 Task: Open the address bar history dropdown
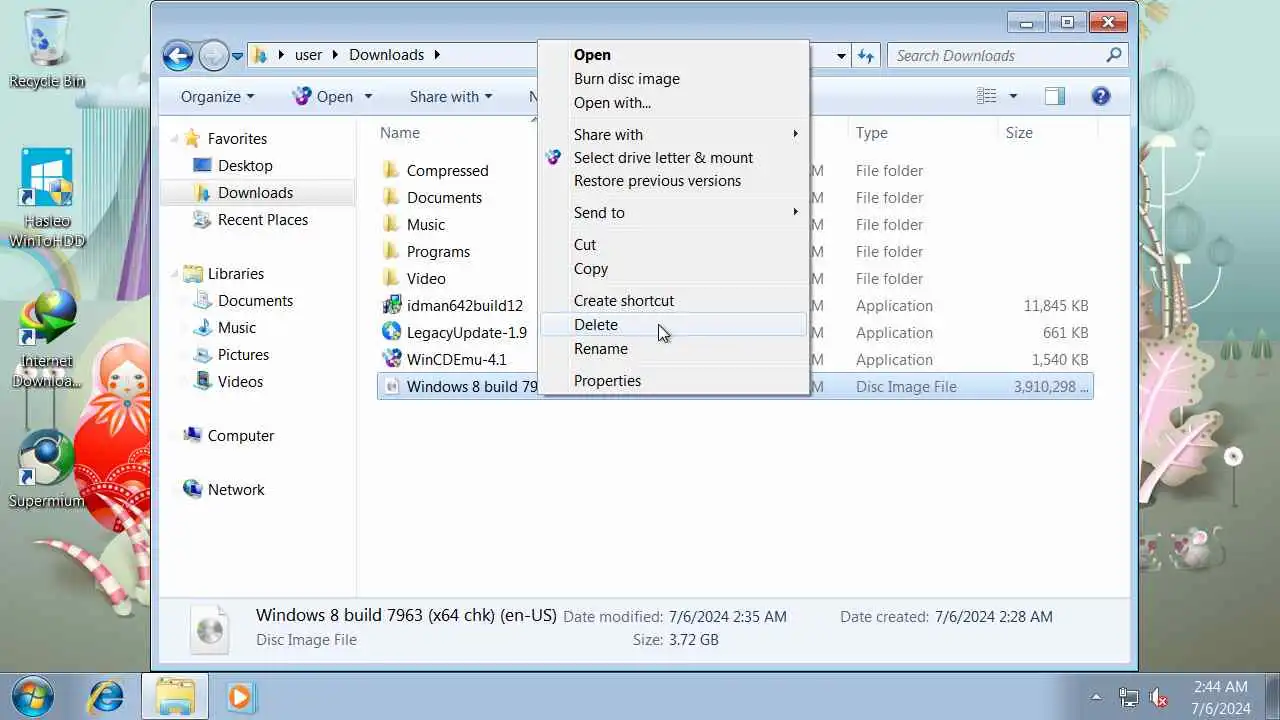[x=842, y=56]
